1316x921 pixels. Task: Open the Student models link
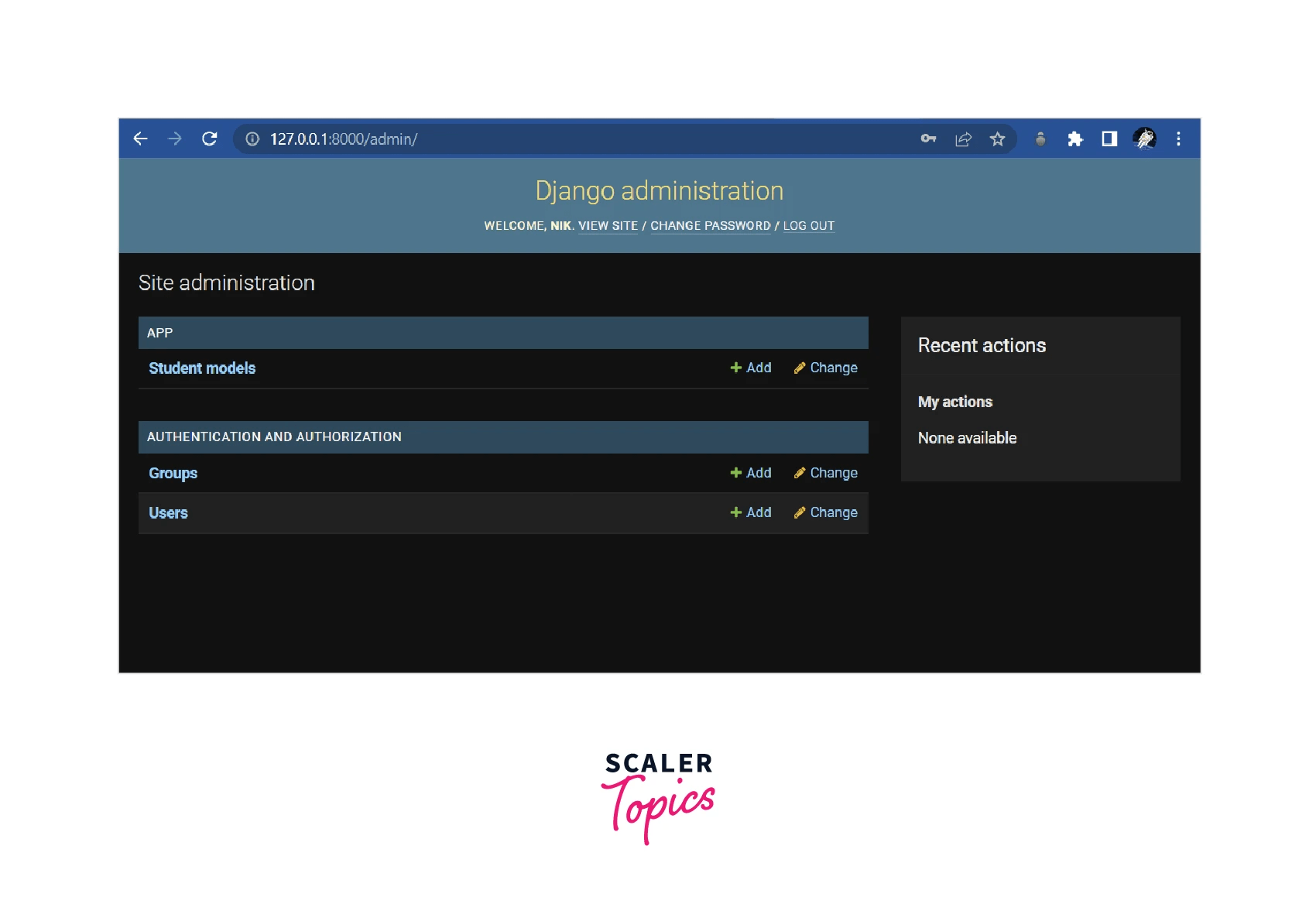point(202,368)
